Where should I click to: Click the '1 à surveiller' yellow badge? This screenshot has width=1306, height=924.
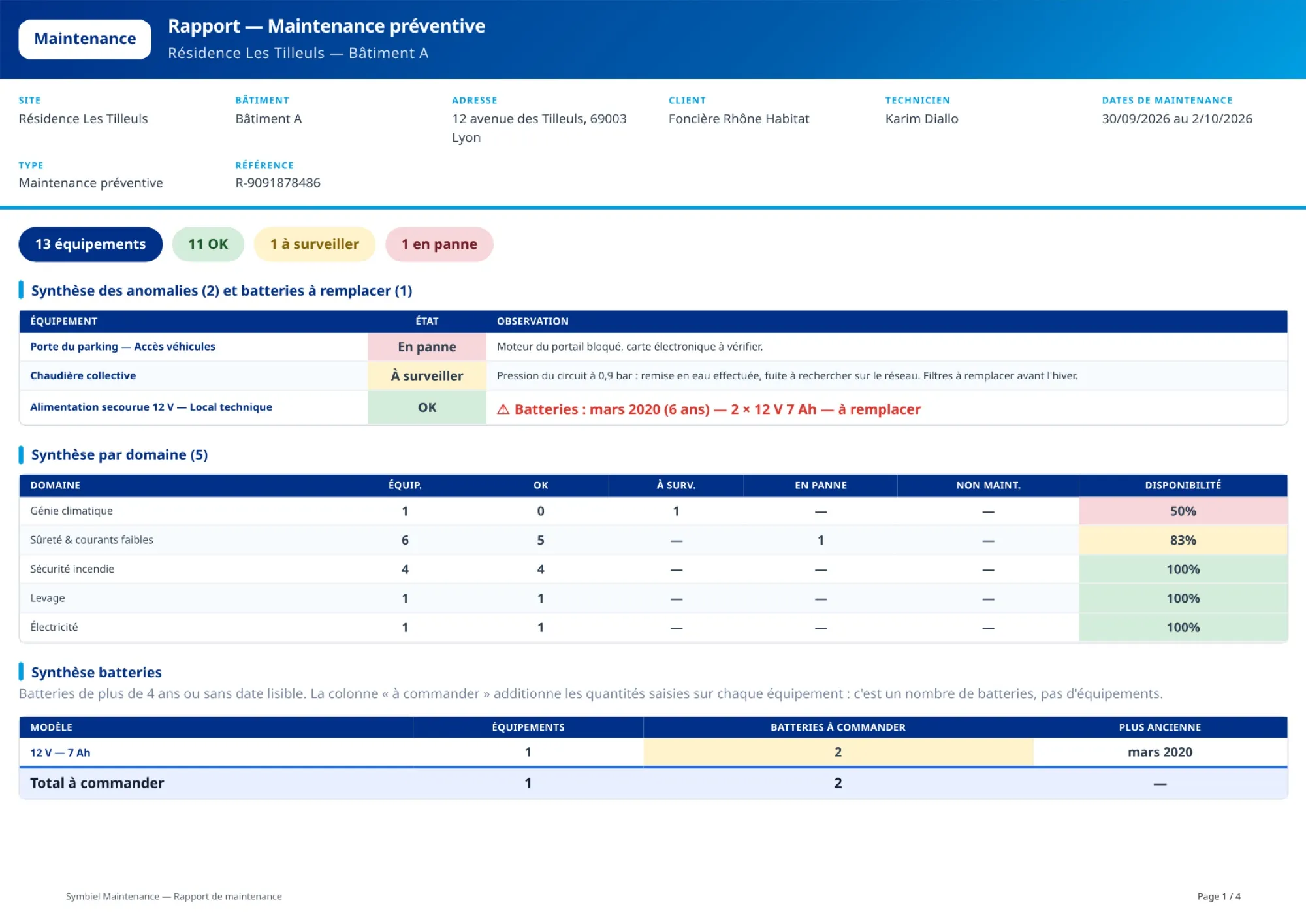(315, 244)
